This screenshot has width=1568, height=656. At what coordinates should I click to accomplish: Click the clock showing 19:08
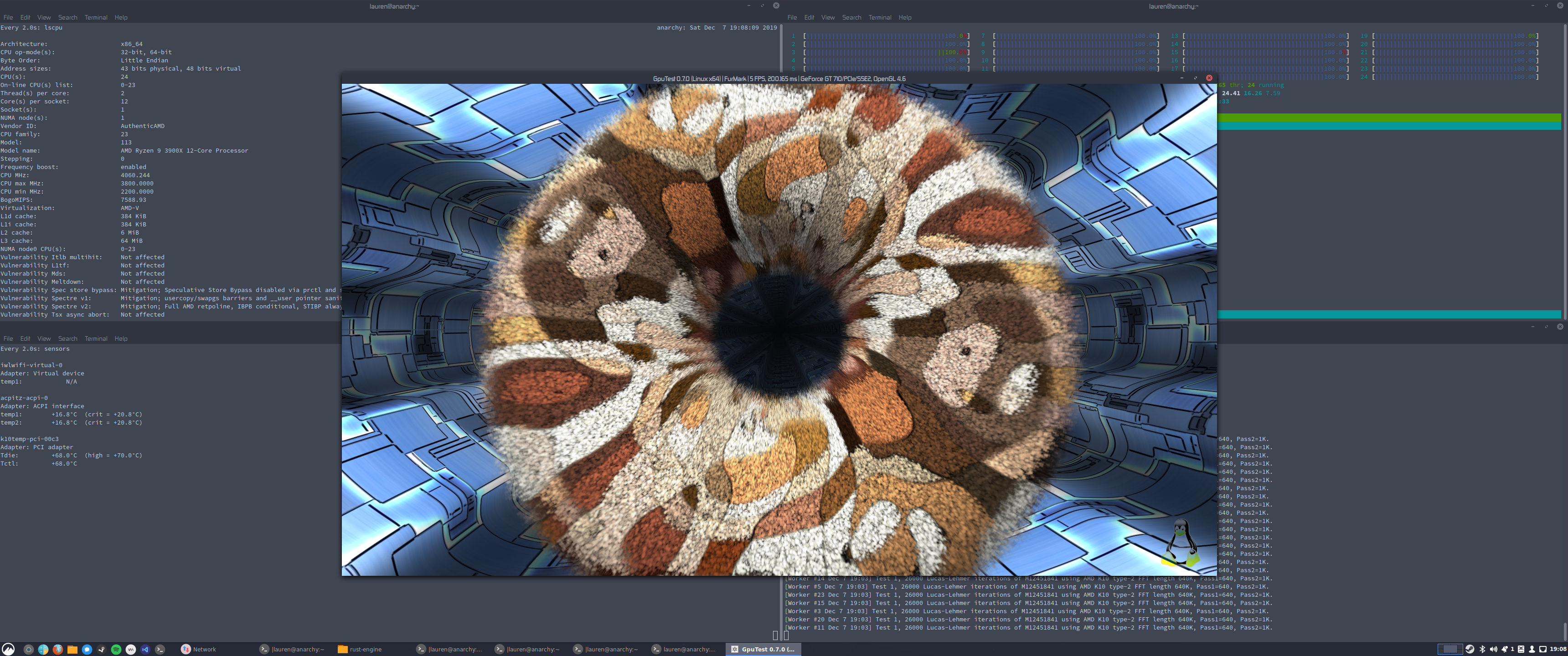1558,649
